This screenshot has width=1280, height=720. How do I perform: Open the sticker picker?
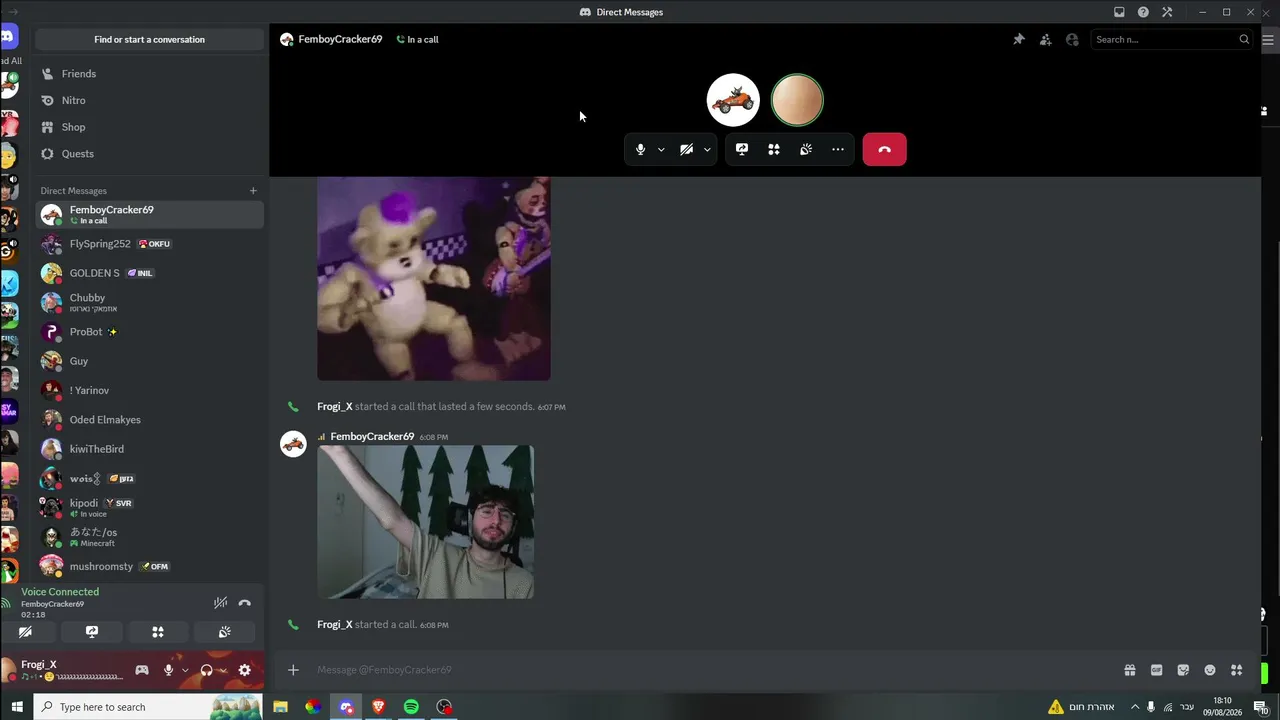point(1183,670)
